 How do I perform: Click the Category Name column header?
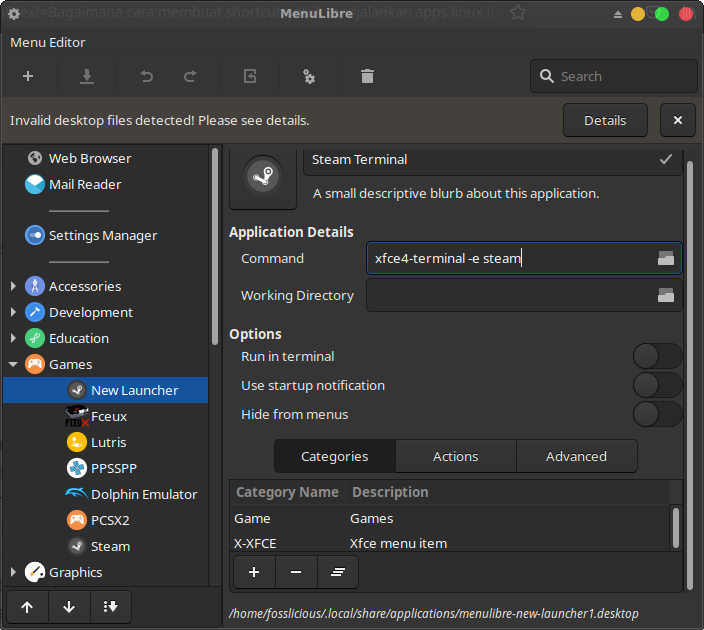coord(287,492)
